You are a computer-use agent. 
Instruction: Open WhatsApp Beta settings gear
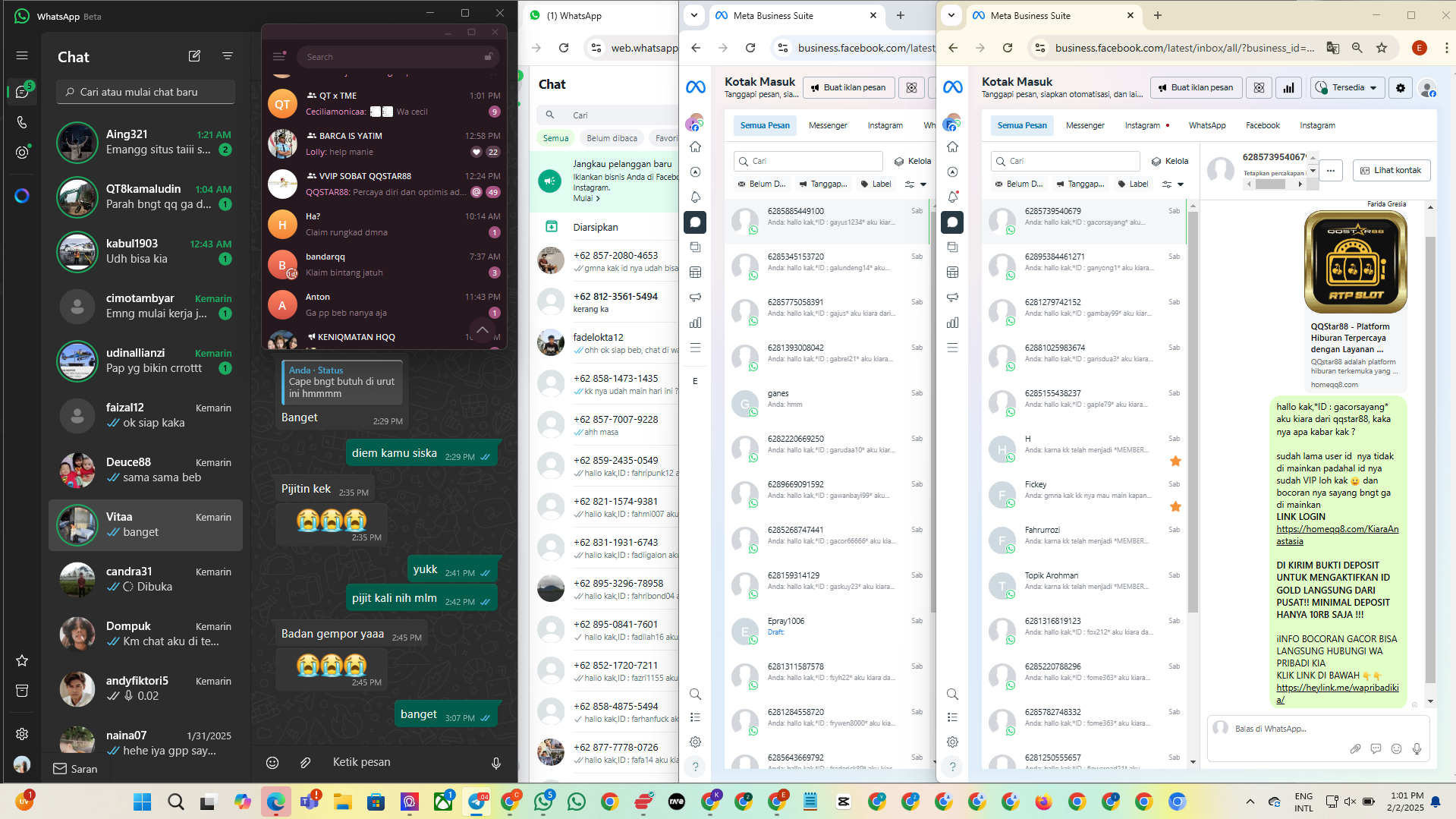point(22,734)
